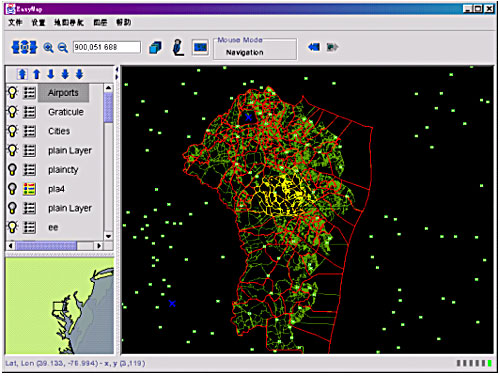Open the last menu bar item
Image resolution: width=500 pixels, height=376 pixels.
(123, 22)
